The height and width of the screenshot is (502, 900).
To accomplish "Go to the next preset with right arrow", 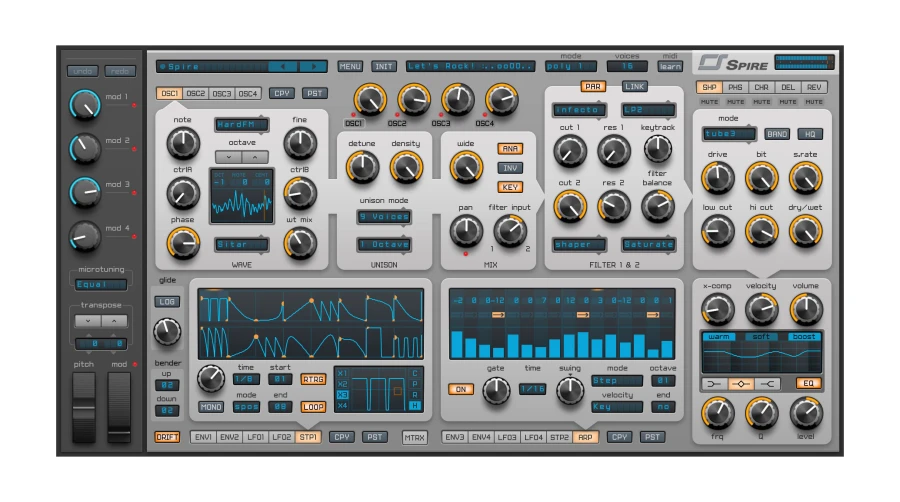I will pyautogui.click(x=313, y=67).
